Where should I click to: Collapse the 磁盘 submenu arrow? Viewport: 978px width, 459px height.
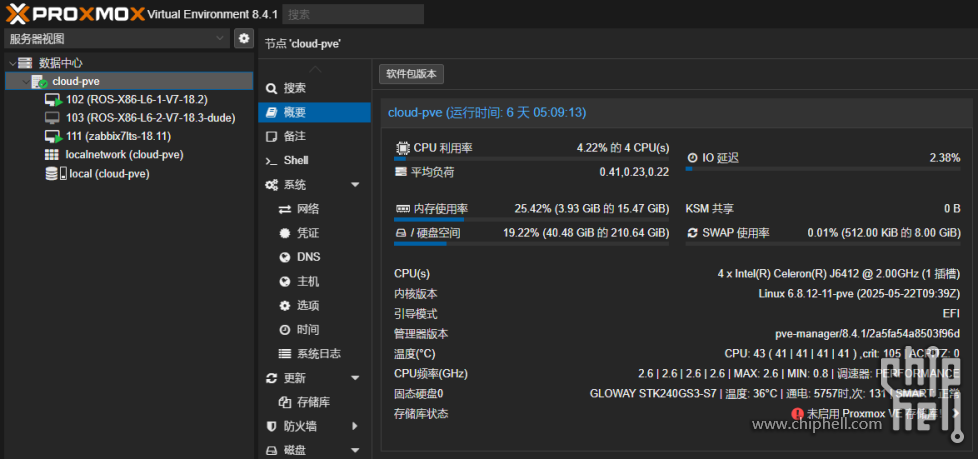(x=356, y=450)
